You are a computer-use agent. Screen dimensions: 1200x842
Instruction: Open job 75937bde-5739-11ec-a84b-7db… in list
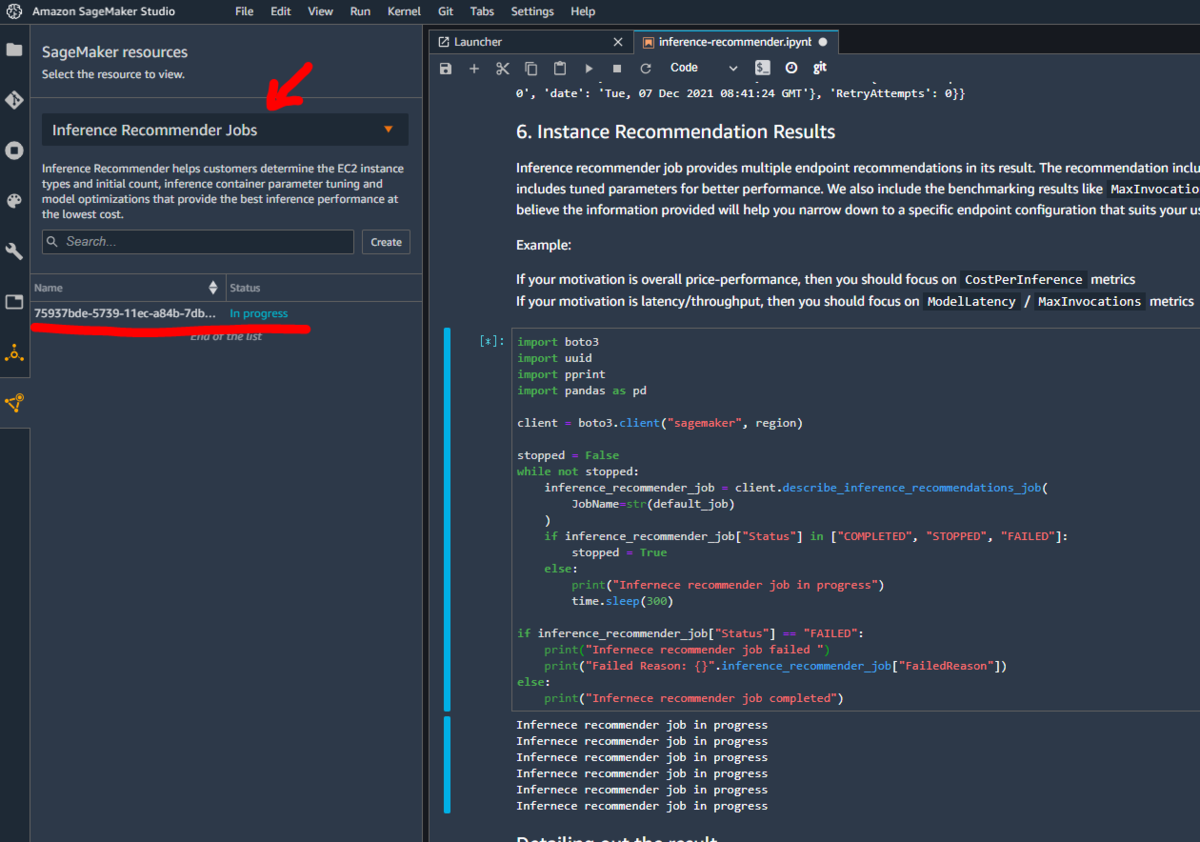pos(125,313)
